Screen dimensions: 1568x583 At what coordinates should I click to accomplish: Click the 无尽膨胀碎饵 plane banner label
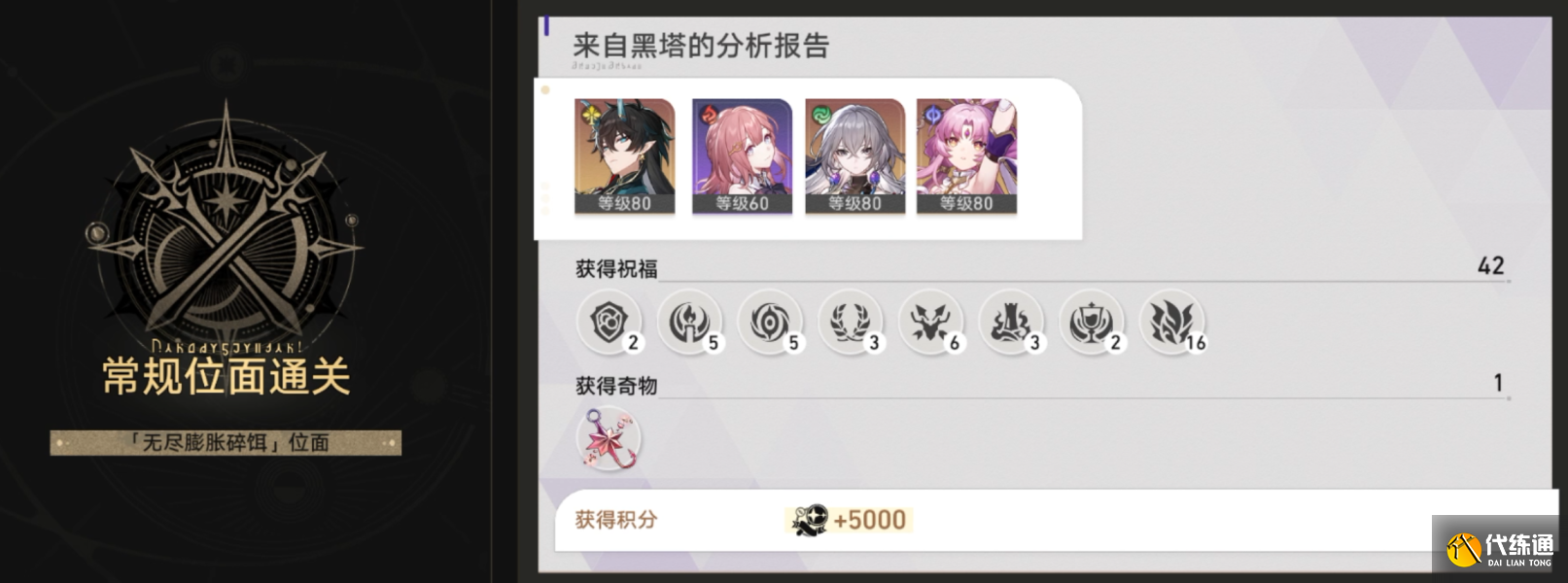pyautogui.click(x=226, y=443)
